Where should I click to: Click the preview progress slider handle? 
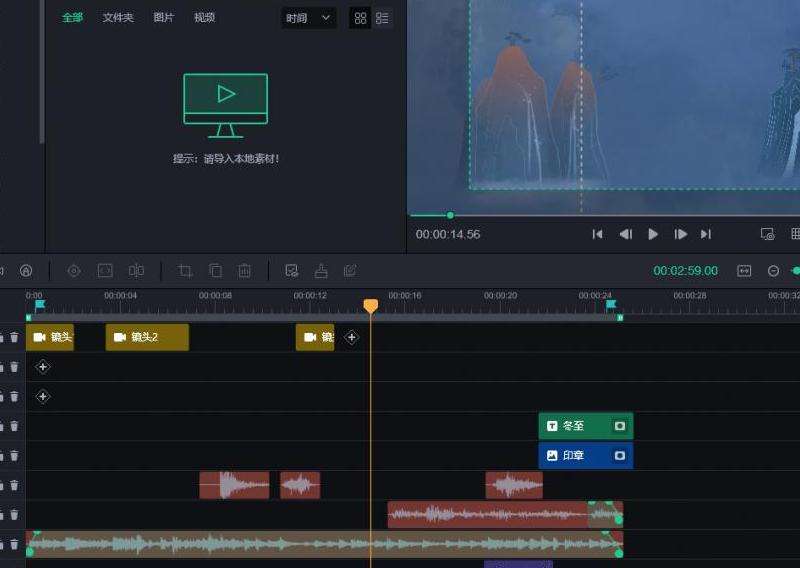point(450,215)
